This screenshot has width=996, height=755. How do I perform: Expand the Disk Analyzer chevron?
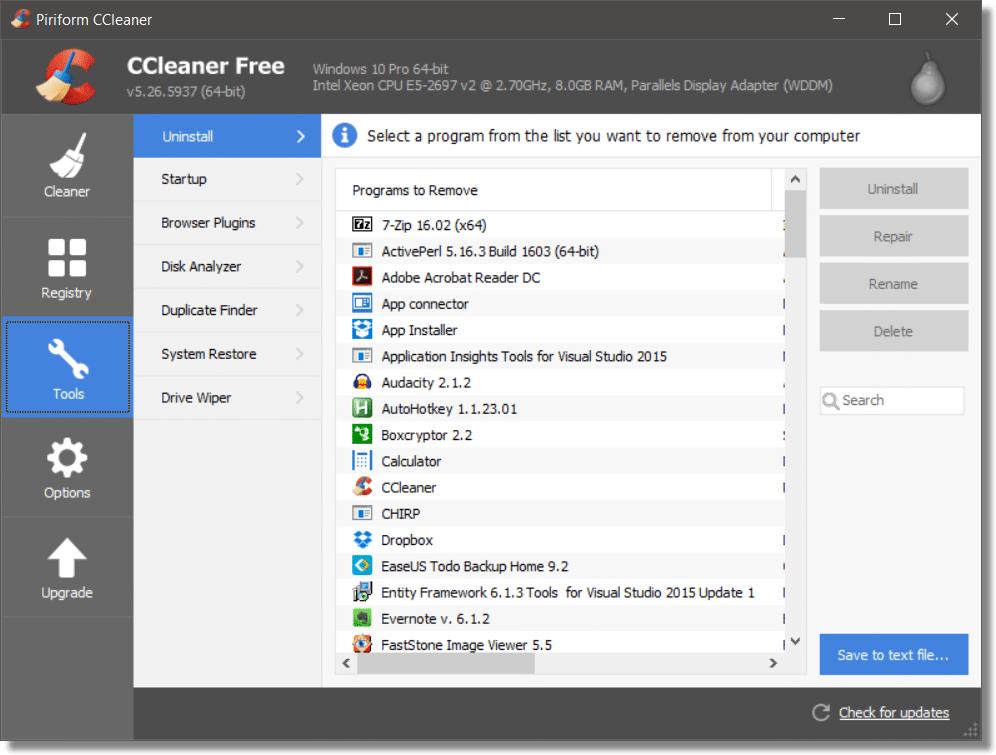(x=300, y=267)
